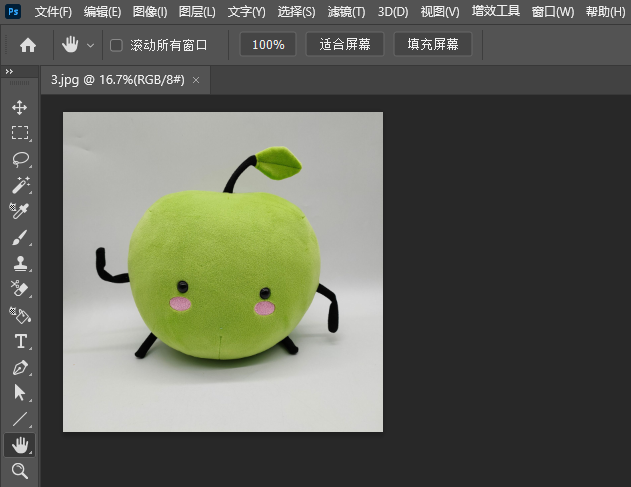Select the Eraser tool
The height and width of the screenshot is (487, 631).
(x=19, y=289)
